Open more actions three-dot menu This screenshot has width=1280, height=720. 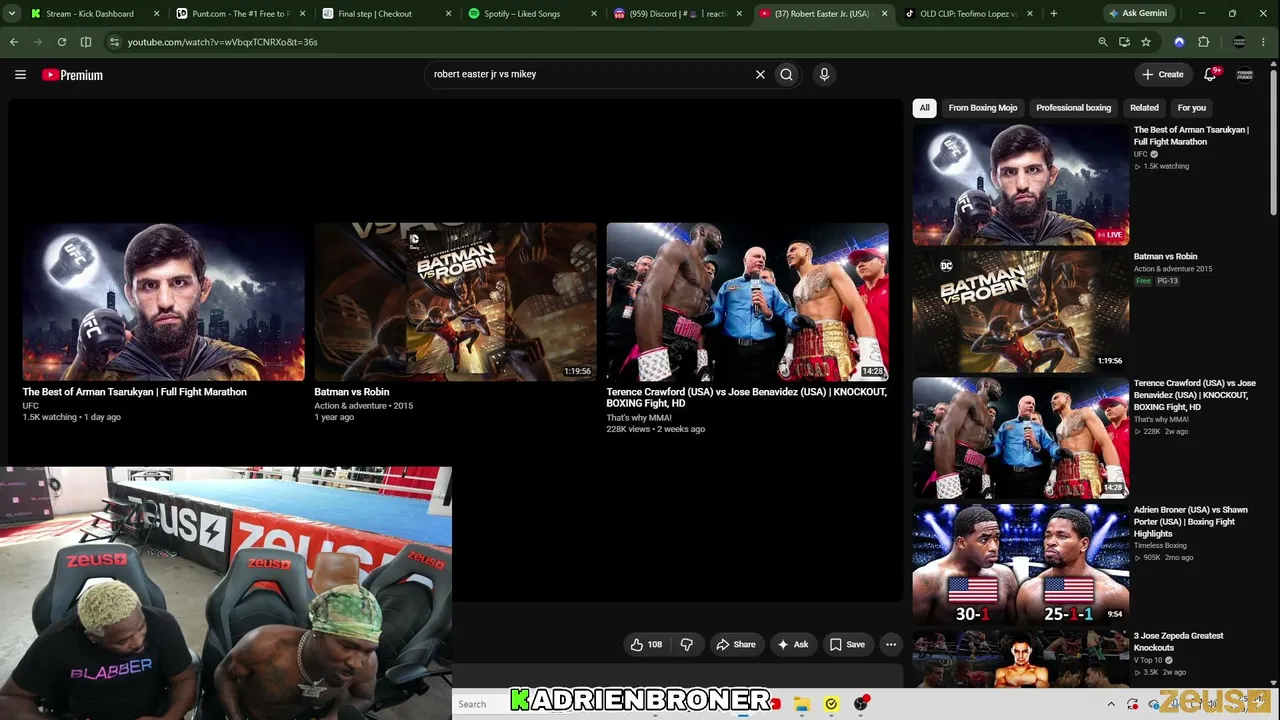(891, 645)
